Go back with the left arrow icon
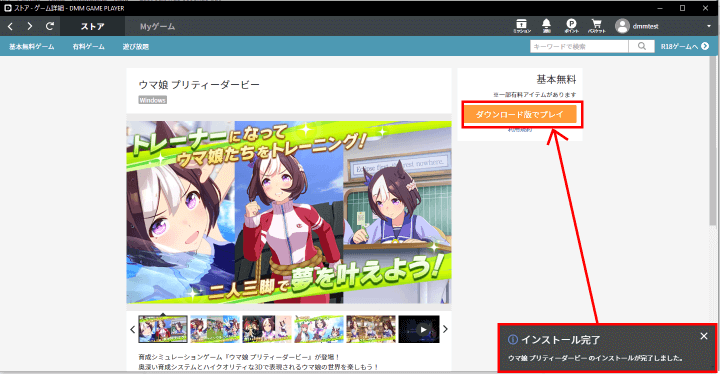The image size is (720, 374). coord(10,26)
